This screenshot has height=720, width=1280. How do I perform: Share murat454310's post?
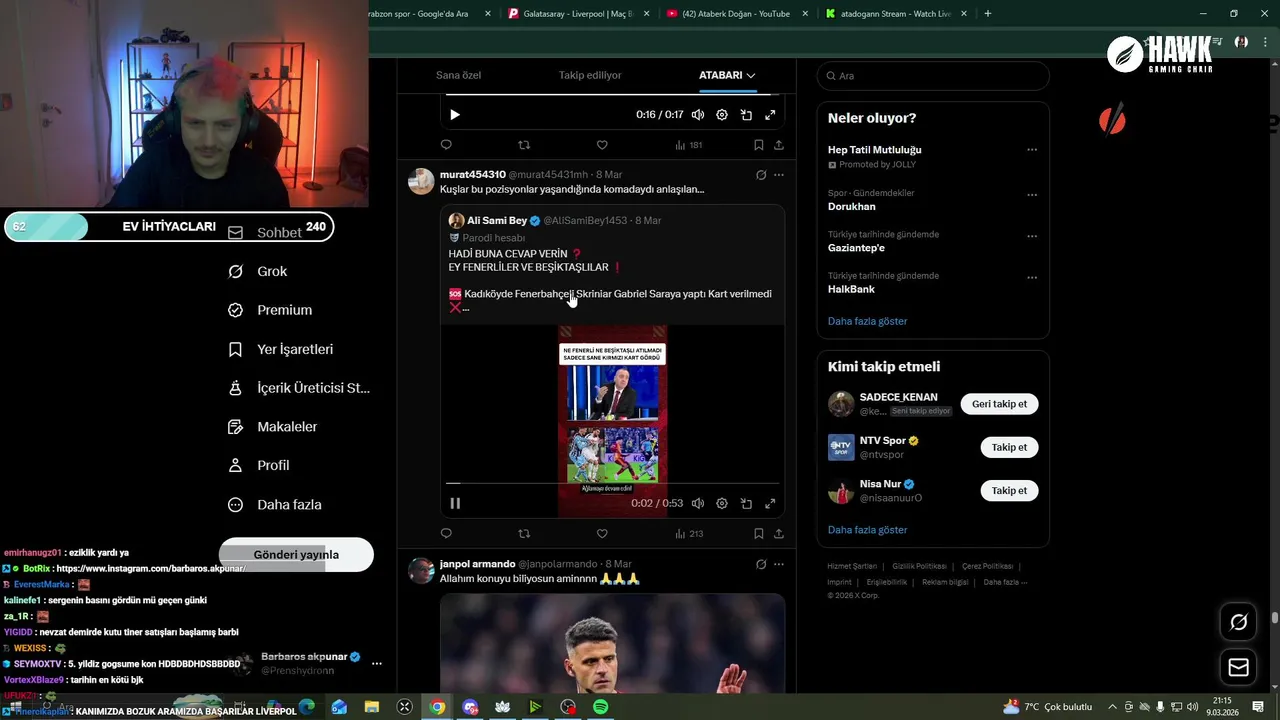779,534
